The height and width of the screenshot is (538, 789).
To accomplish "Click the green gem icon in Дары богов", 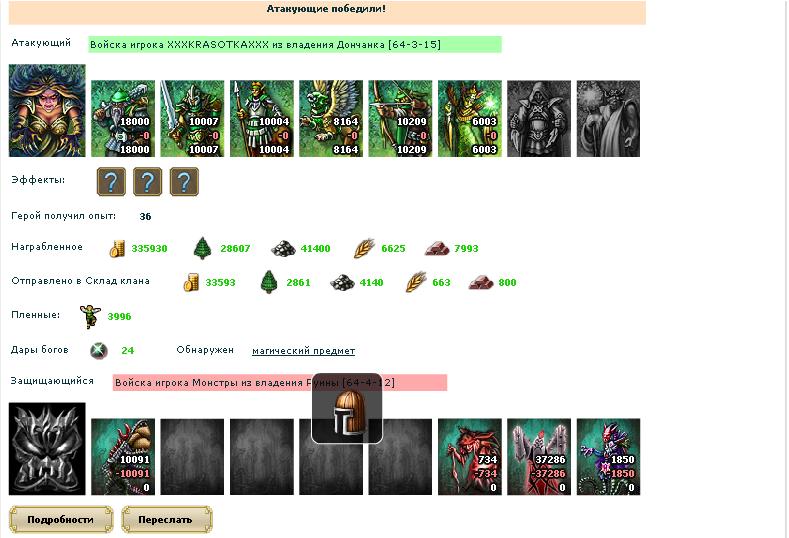I will tap(99, 350).
